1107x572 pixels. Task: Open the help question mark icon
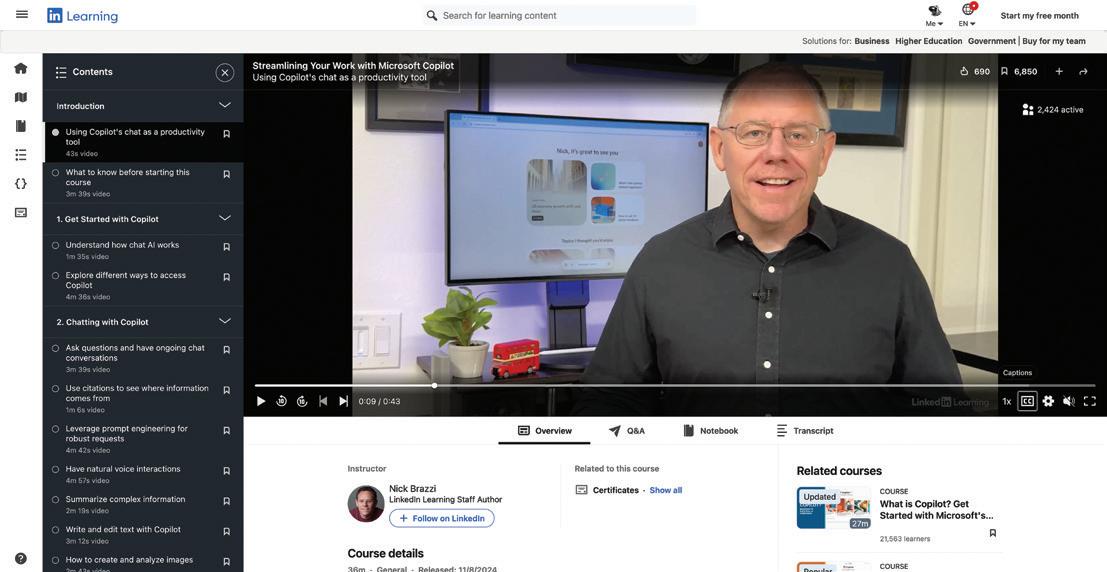coord(20,559)
